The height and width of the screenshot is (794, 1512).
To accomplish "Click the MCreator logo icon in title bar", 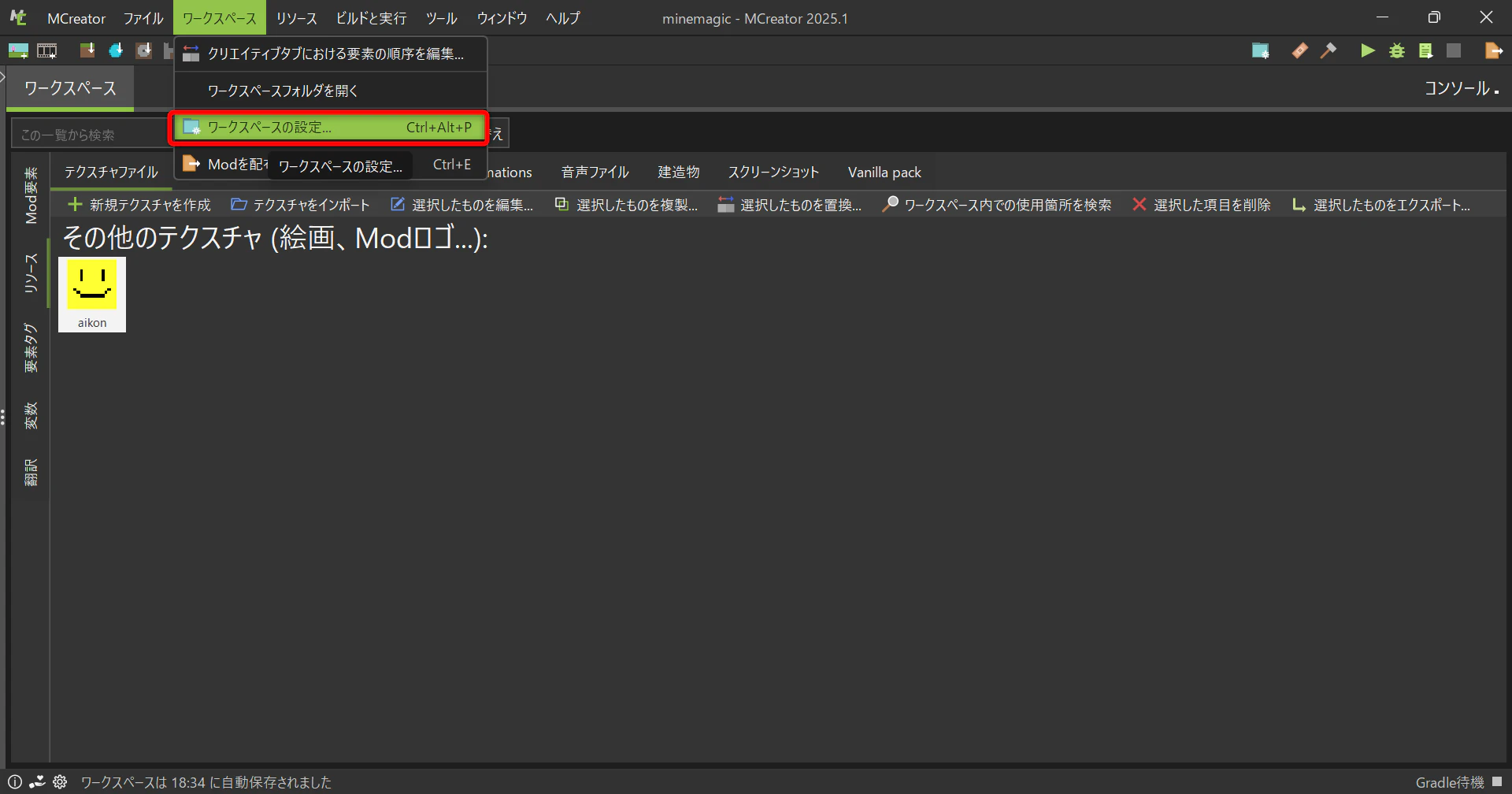I will coord(18,17).
